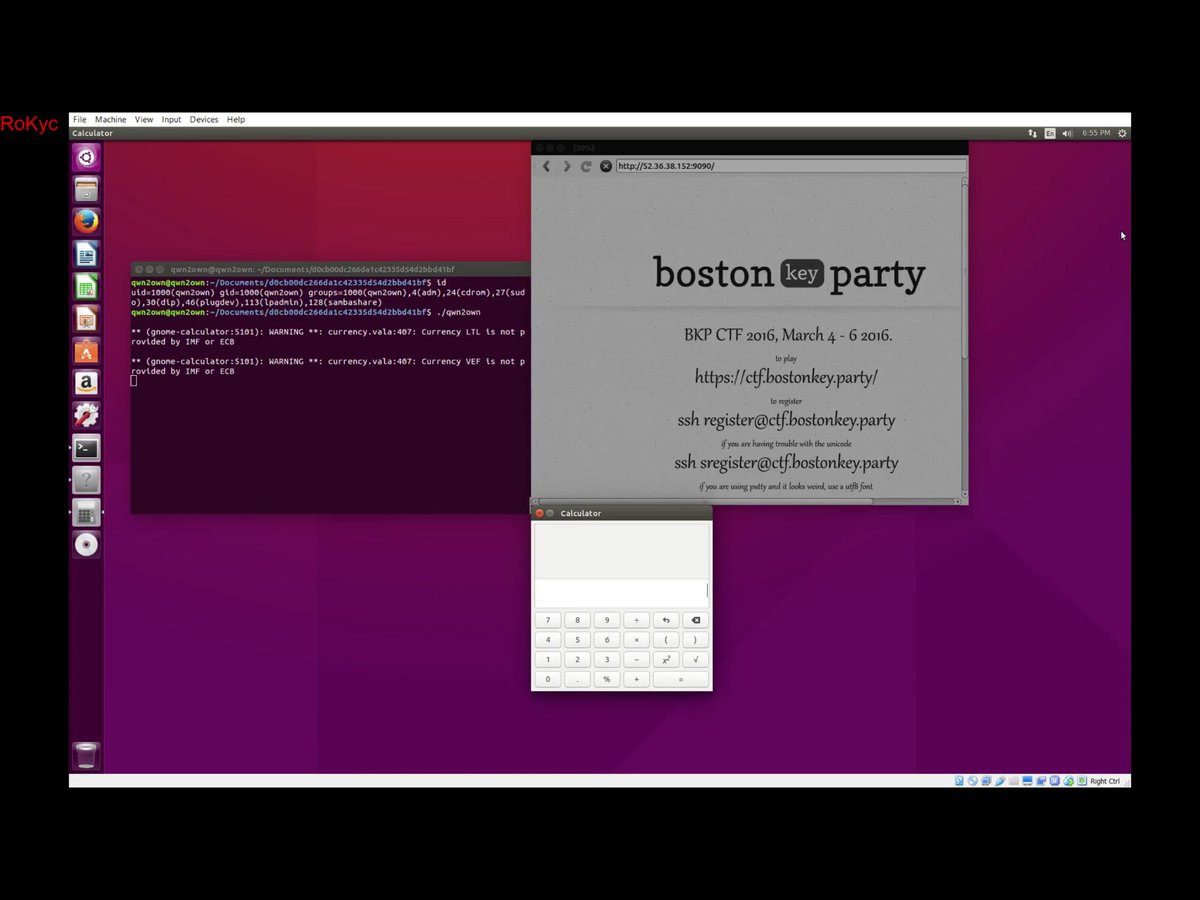Image resolution: width=1200 pixels, height=900 pixels.
Task: Go back in the browser window
Action: tap(546, 166)
